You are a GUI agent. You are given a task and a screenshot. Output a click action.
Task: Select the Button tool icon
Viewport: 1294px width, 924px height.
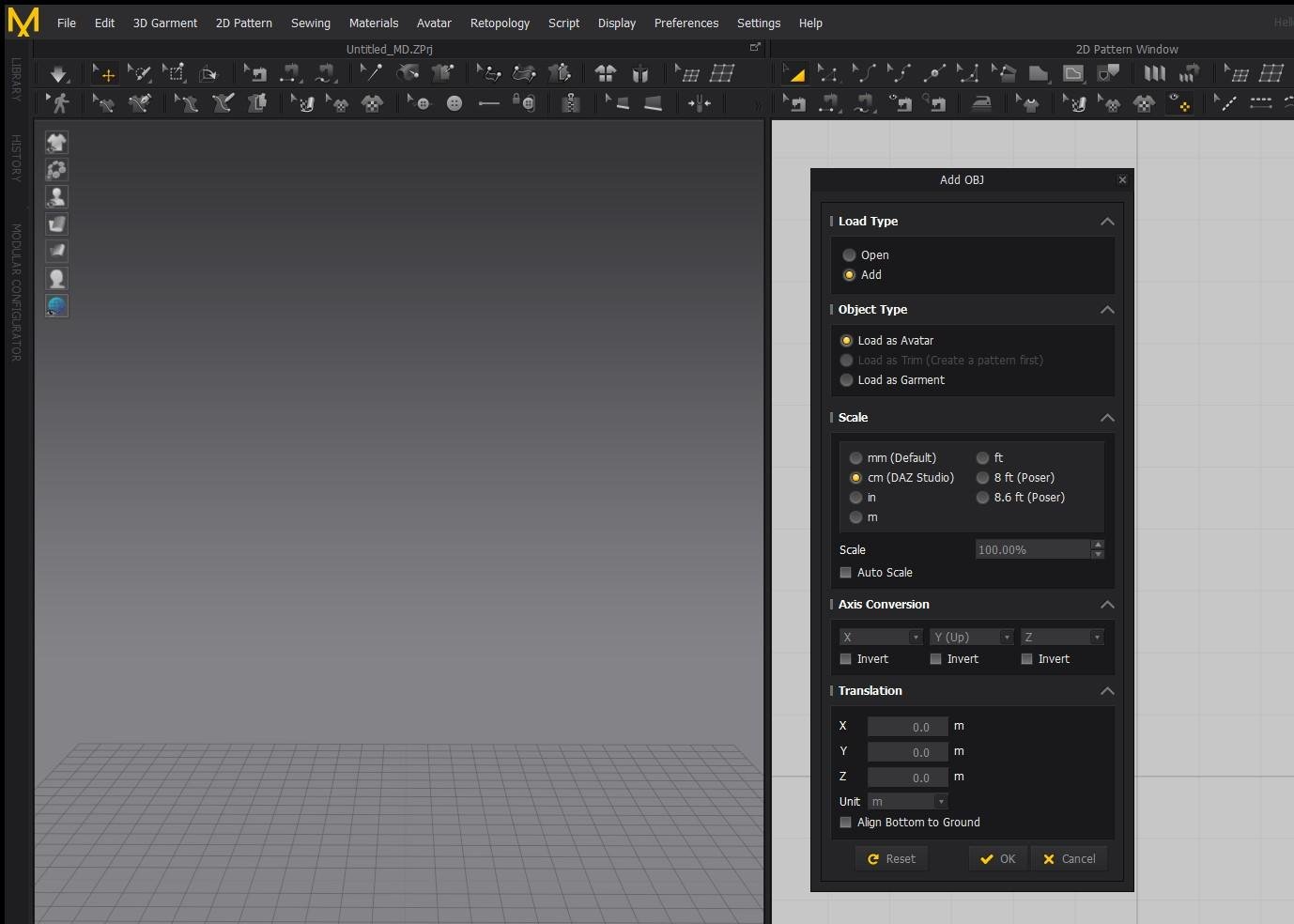[x=454, y=103]
